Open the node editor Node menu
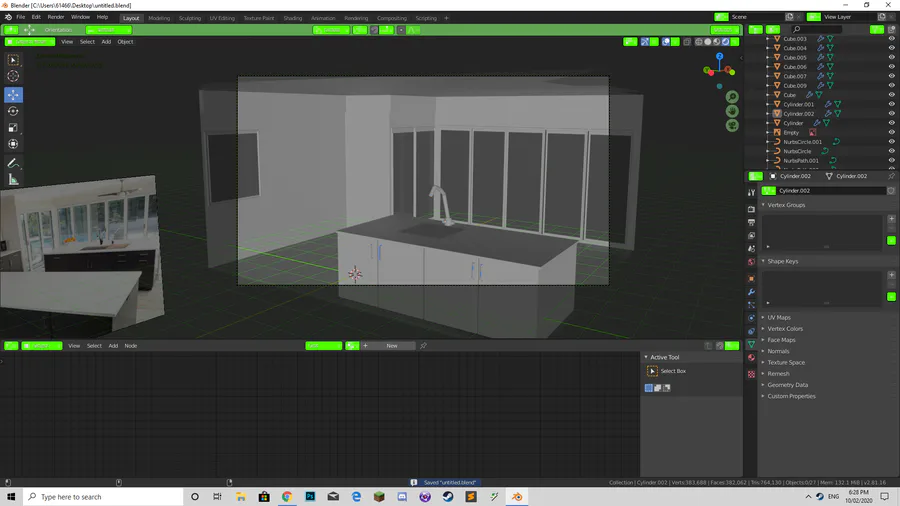900x506 pixels. coord(131,346)
